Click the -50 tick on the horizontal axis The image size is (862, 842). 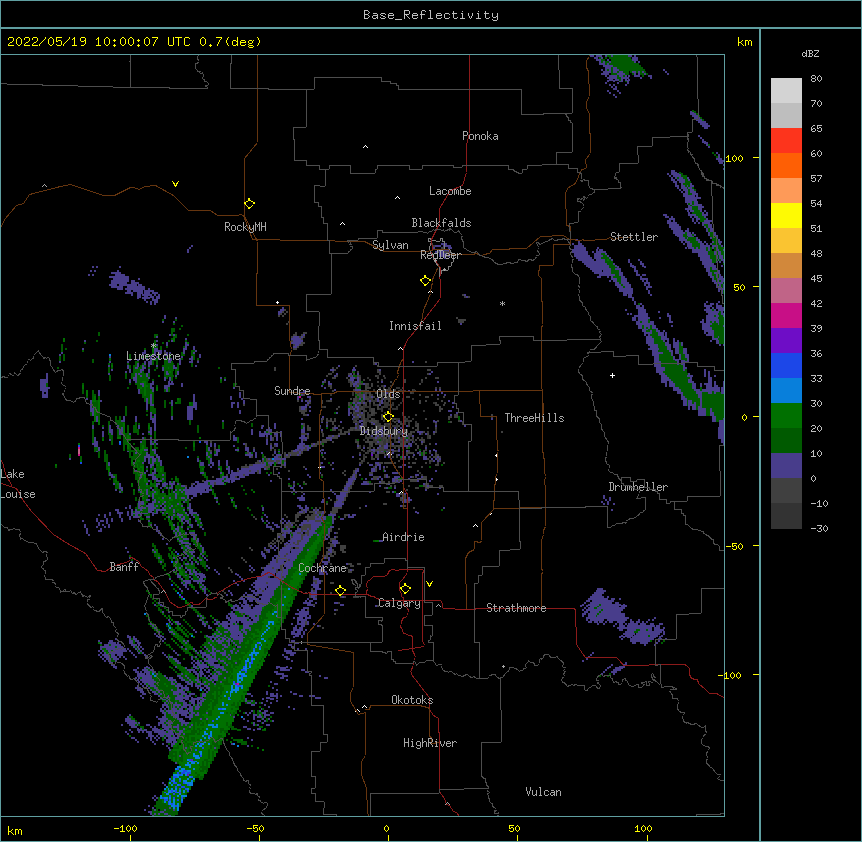click(x=255, y=828)
